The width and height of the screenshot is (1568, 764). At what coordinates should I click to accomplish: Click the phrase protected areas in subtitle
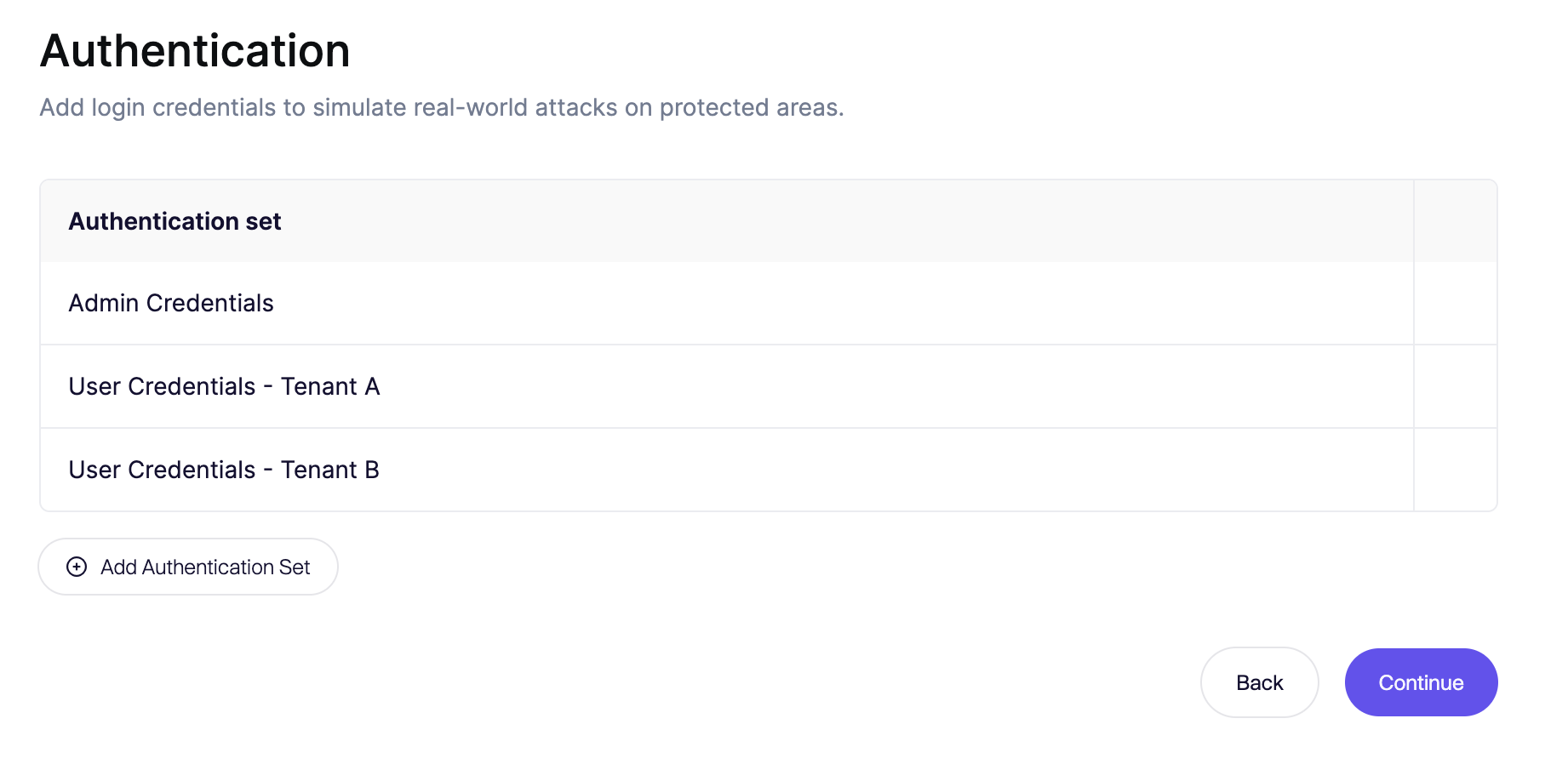[751, 107]
